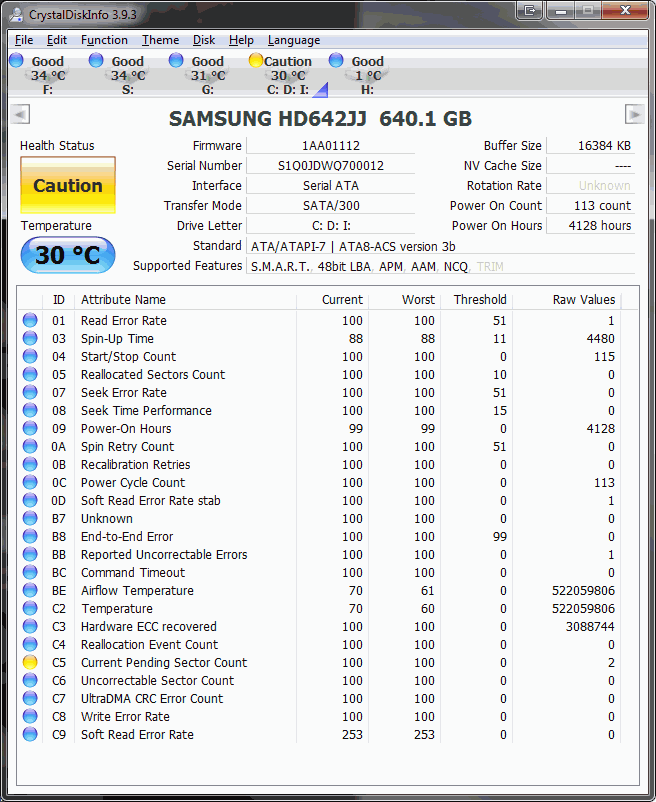Click the Transfer Mode field SATA/300
Viewport: 656px width, 802px height.
pos(331,206)
